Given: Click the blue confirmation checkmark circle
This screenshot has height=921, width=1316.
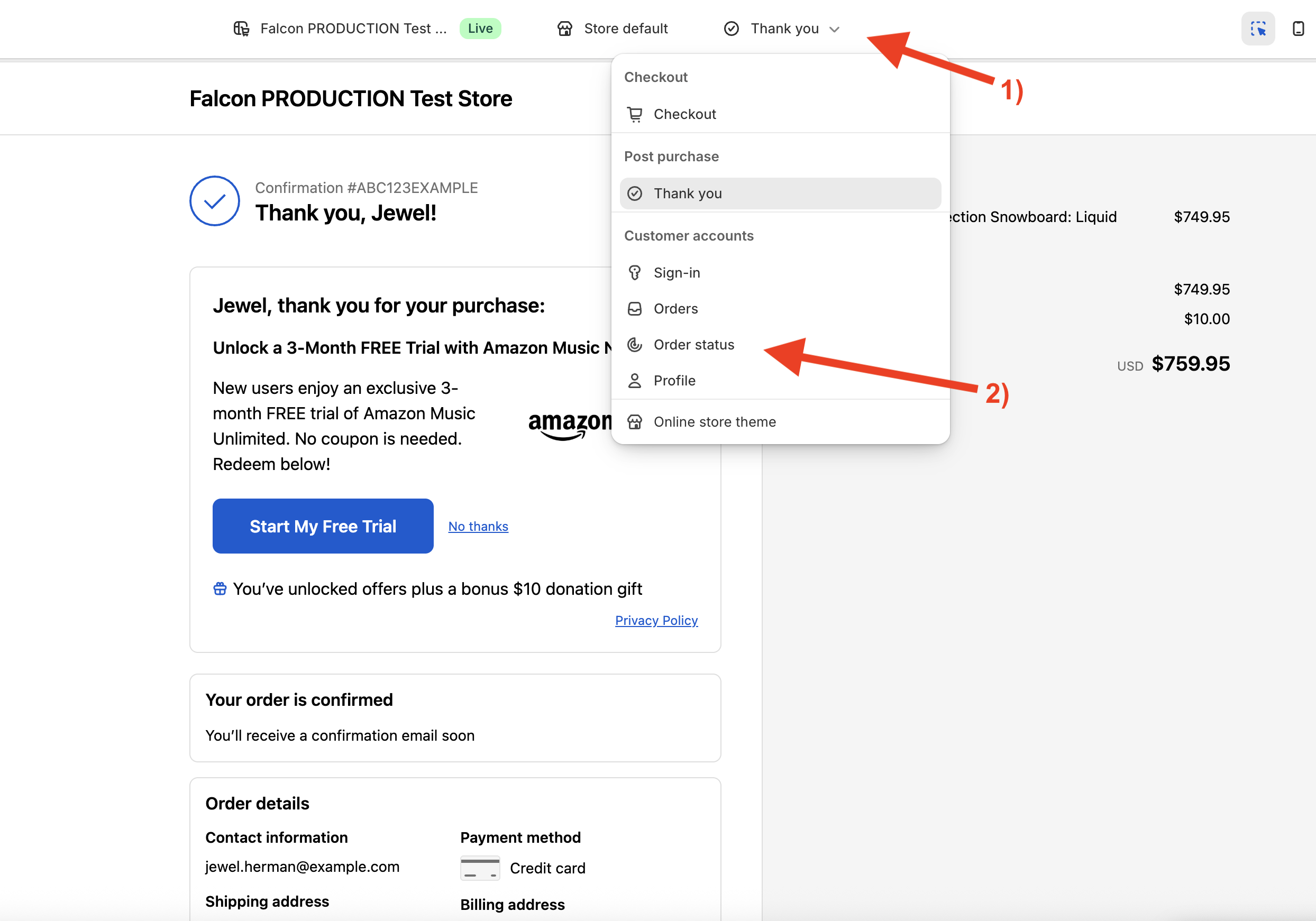Looking at the screenshot, I should click(x=215, y=201).
